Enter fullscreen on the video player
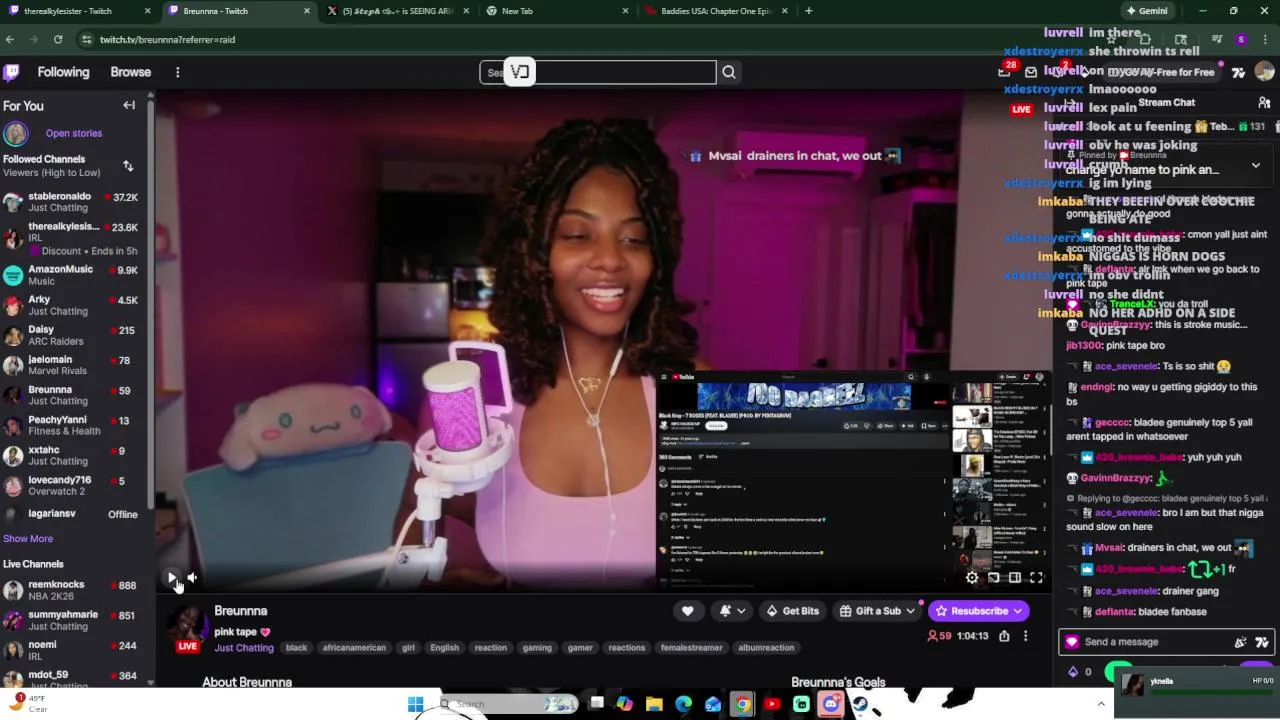 [x=1036, y=577]
